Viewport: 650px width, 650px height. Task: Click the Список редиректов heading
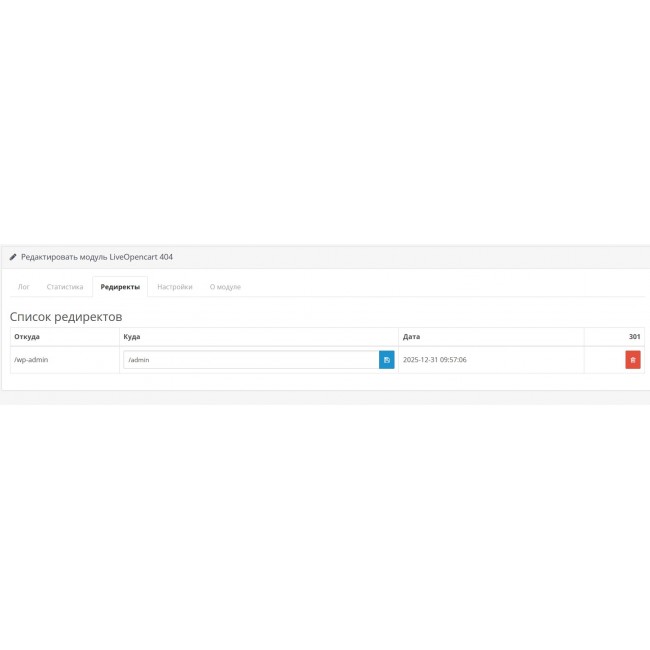tap(66, 316)
